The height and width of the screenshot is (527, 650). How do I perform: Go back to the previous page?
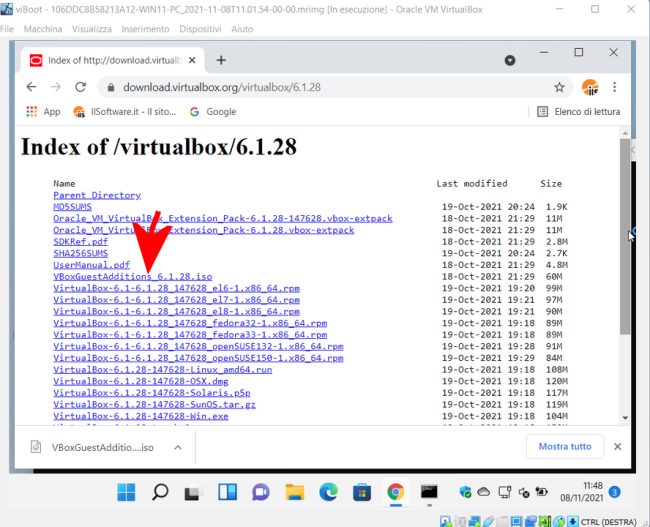click(x=31, y=87)
